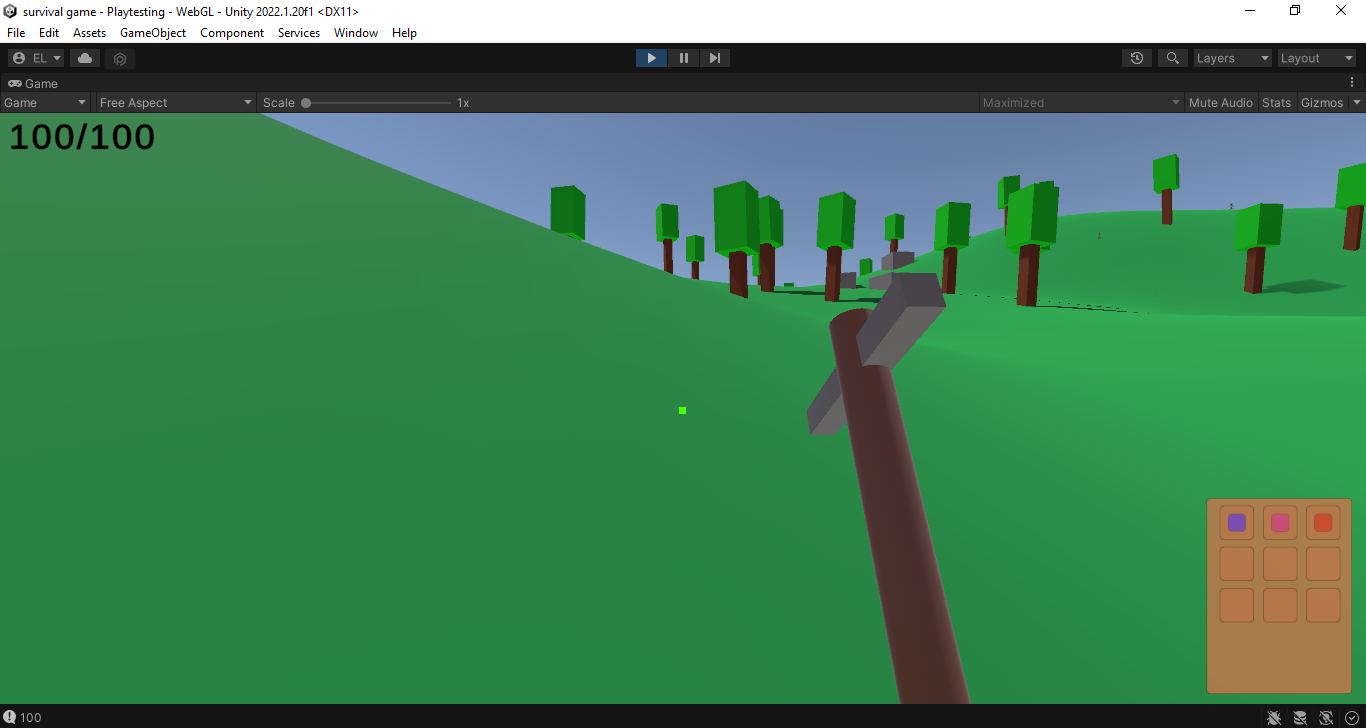Toggle Mute Audio in the Game view
Viewport: 1366px width, 728px height.
click(1220, 101)
